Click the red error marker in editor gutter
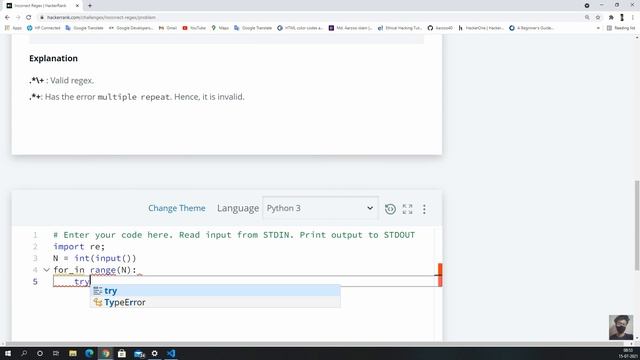This screenshot has height=360, width=640. [x=440, y=275]
